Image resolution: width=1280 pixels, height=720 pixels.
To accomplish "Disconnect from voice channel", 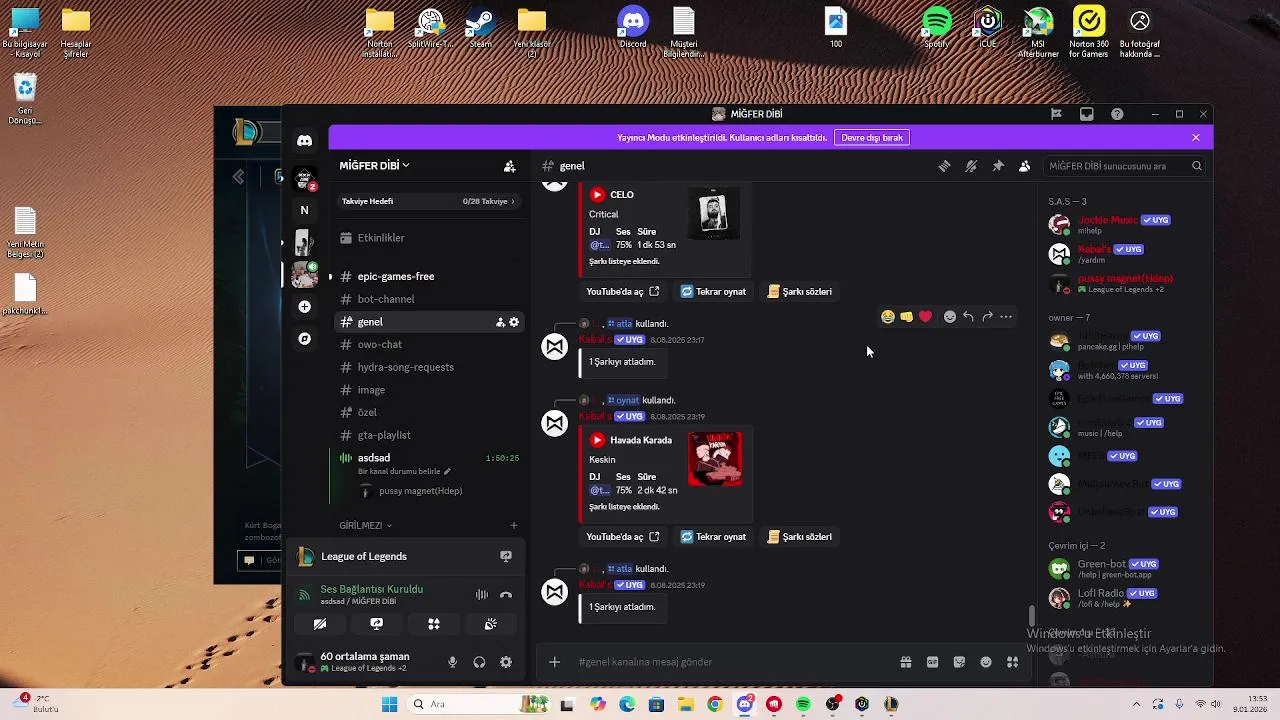I will [506, 594].
